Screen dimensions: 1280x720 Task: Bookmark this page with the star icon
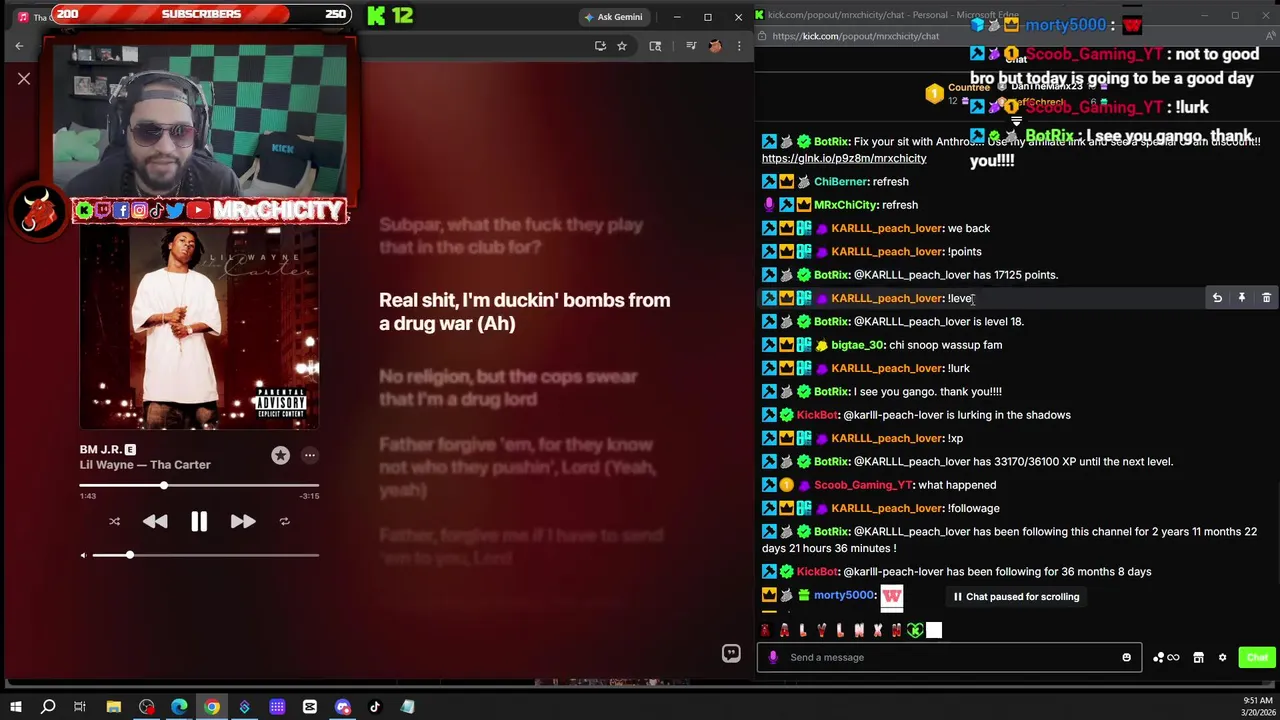coord(621,46)
